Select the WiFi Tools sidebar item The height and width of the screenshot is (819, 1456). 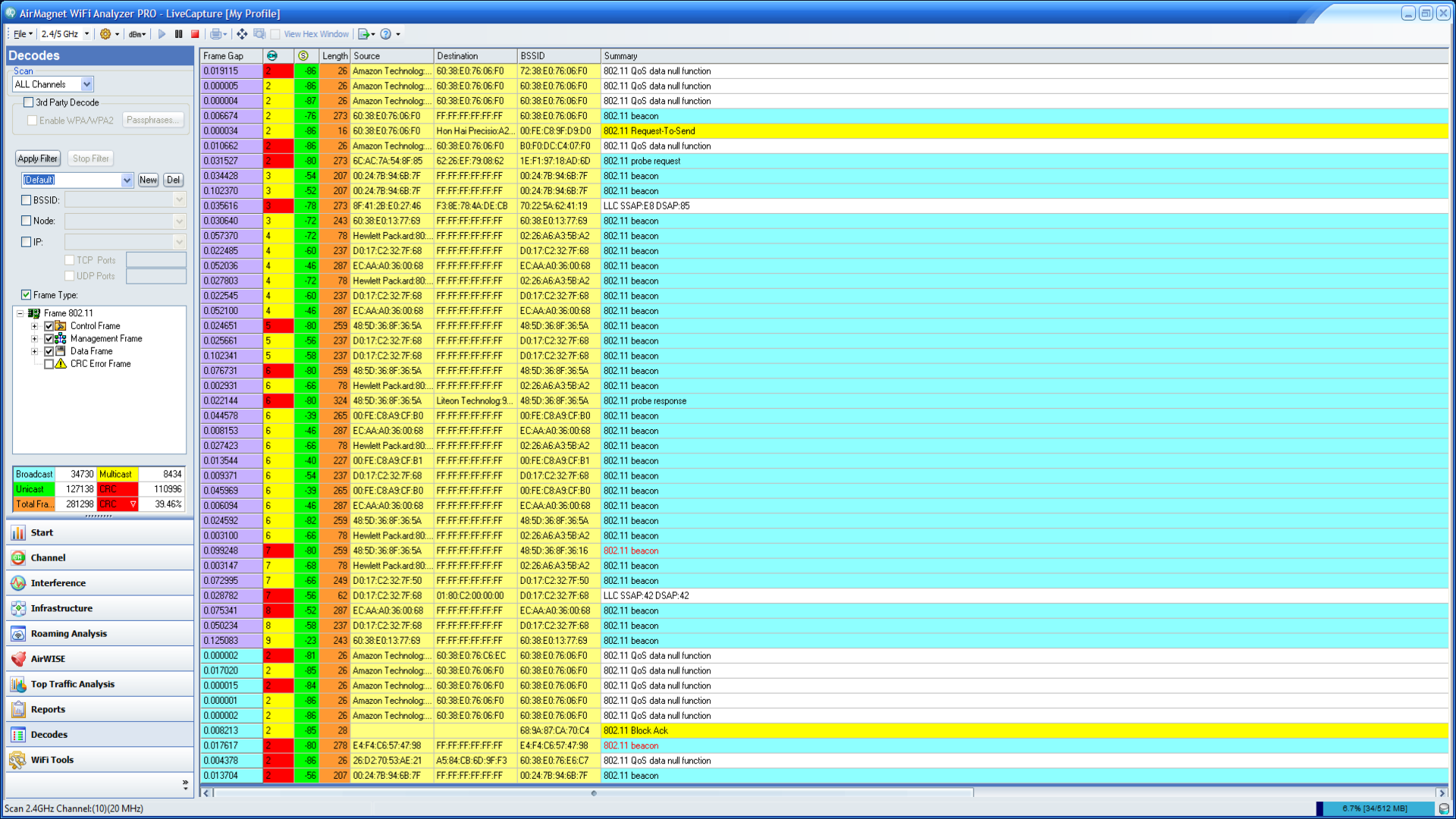click(51, 759)
